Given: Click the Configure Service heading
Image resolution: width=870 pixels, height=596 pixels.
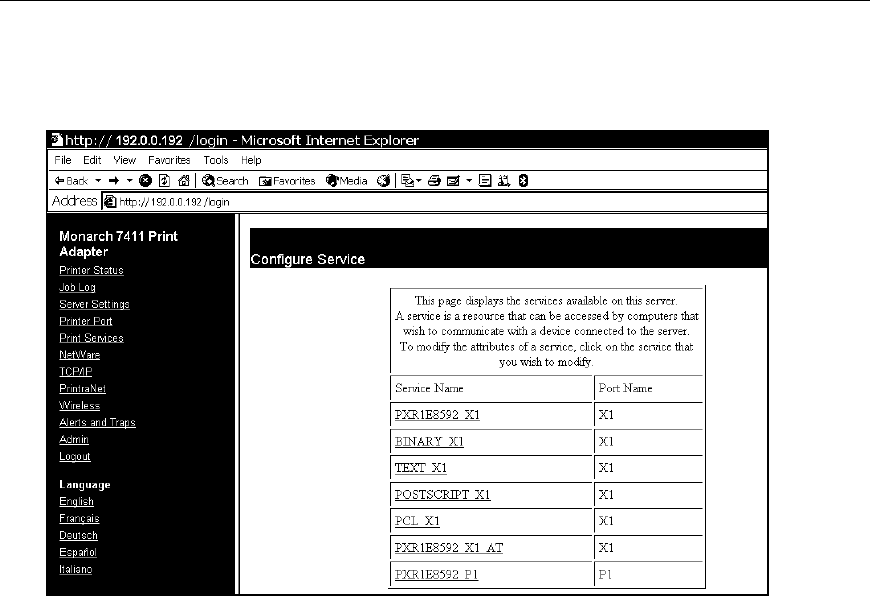Looking at the screenshot, I should coord(307,259).
